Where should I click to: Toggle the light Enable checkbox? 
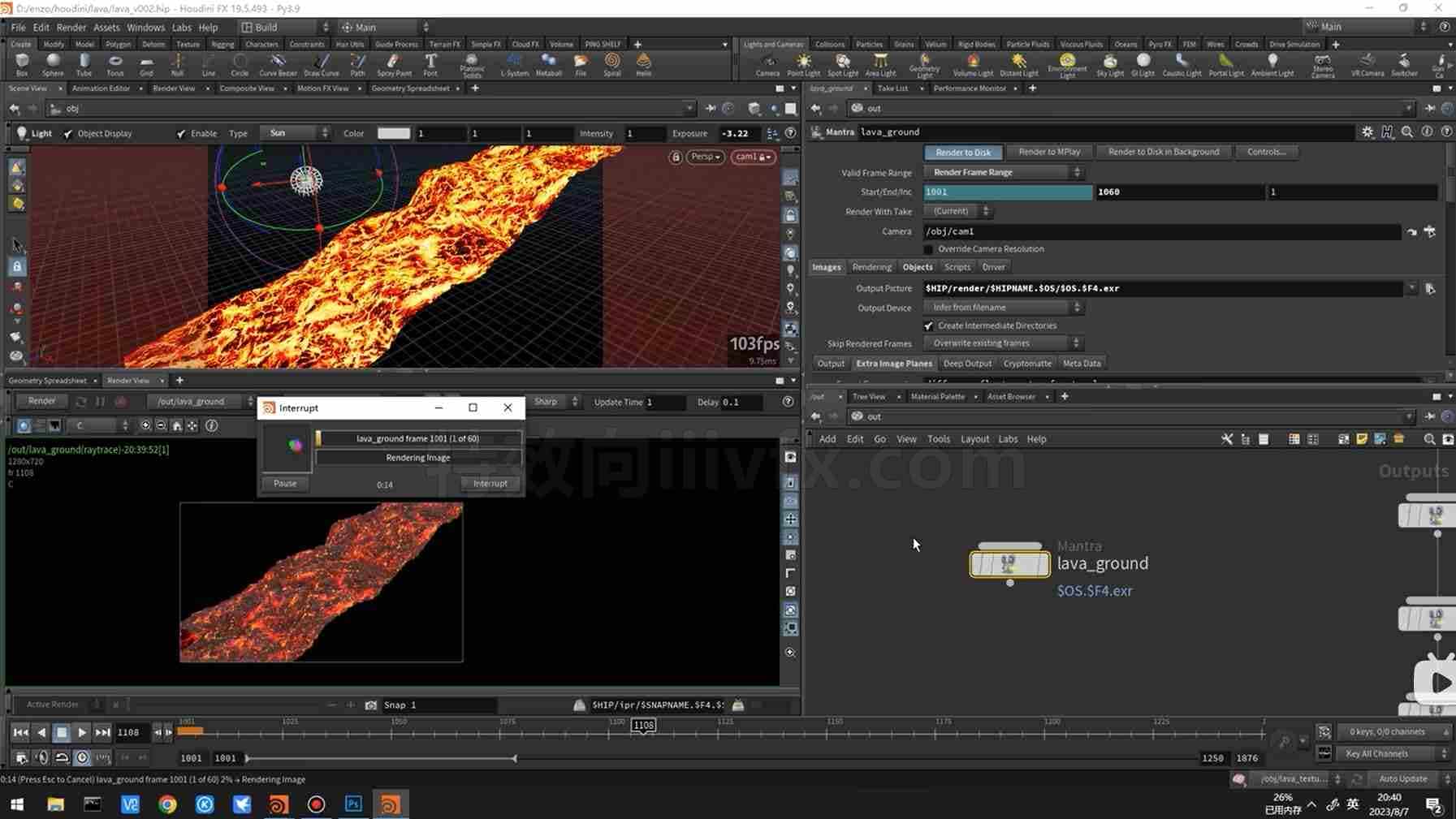tap(181, 133)
